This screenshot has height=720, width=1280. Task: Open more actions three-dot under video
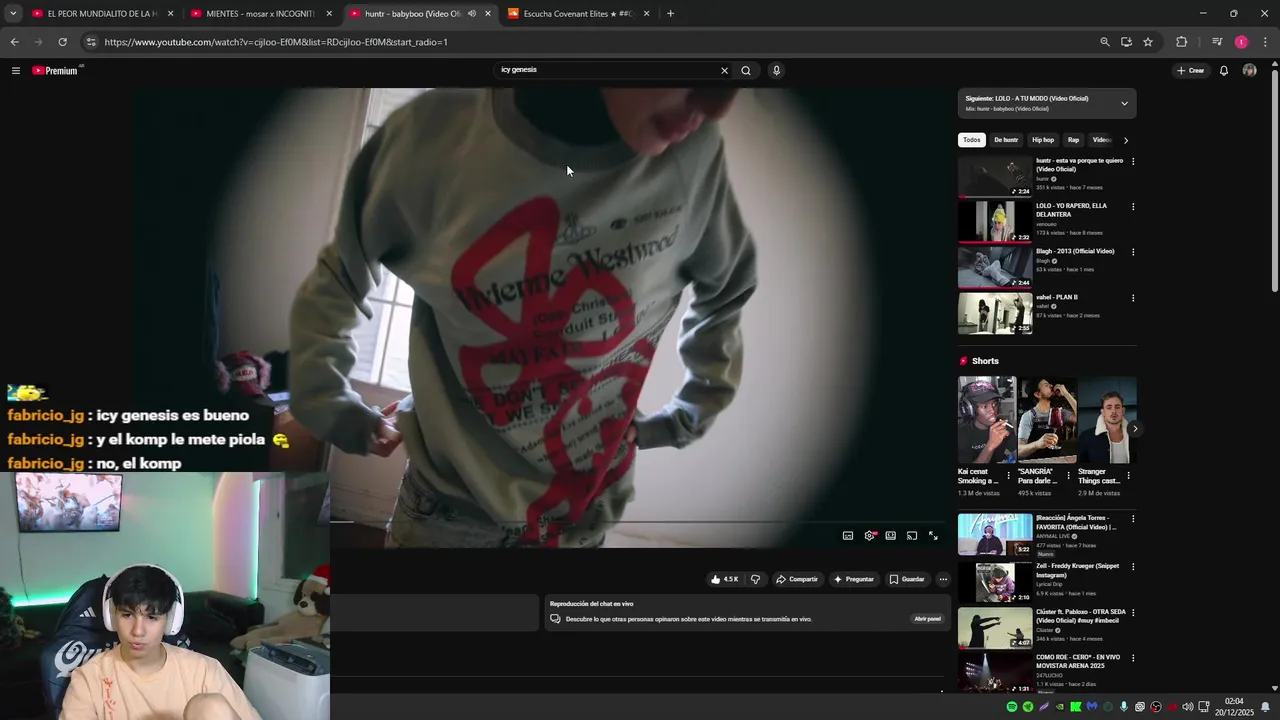click(943, 579)
